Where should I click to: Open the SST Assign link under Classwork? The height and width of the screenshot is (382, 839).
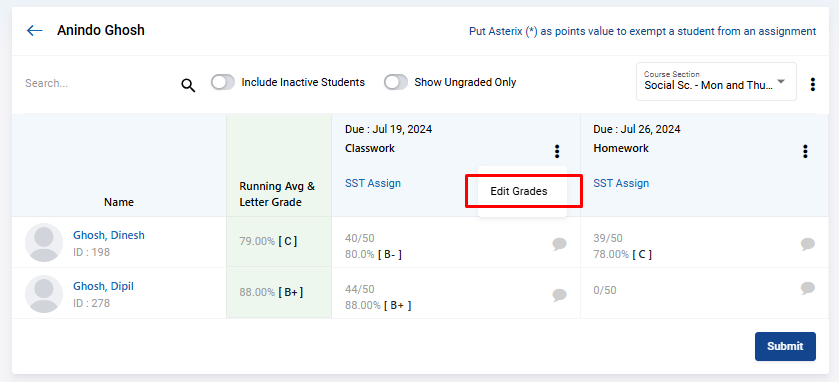373,183
